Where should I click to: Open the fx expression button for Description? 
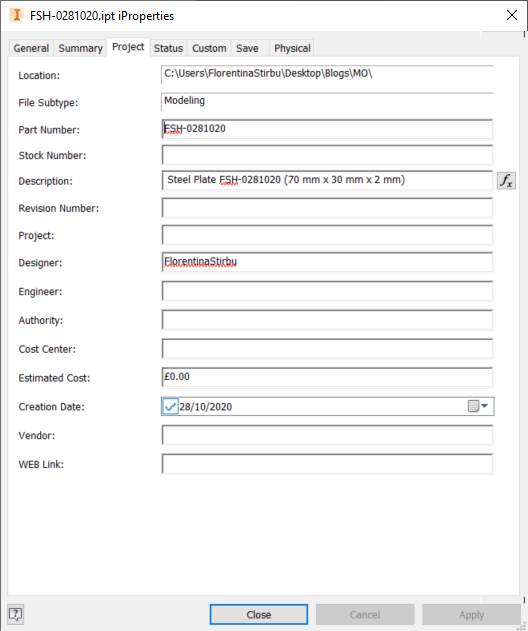tap(506, 180)
